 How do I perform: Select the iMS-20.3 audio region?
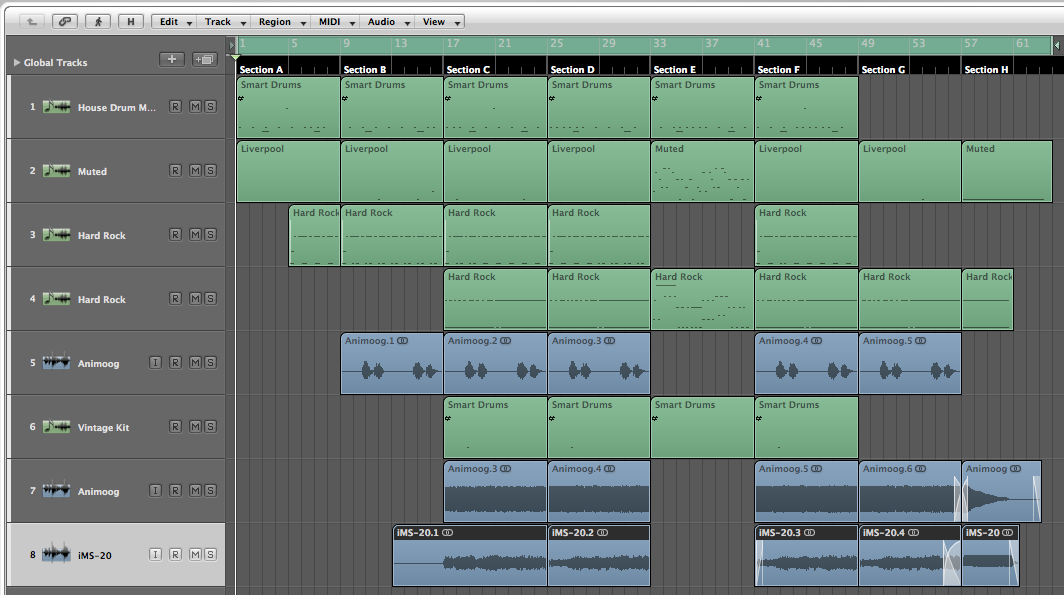click(x=806, y=556)
